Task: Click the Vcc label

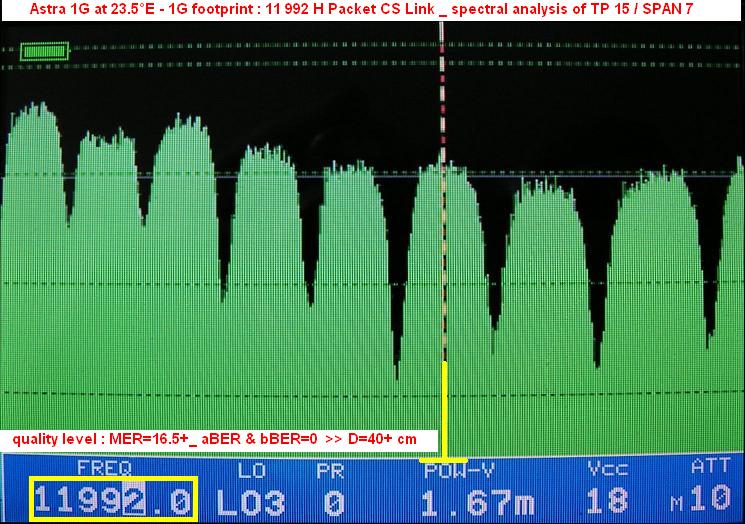Action: [x=608, y=469]
